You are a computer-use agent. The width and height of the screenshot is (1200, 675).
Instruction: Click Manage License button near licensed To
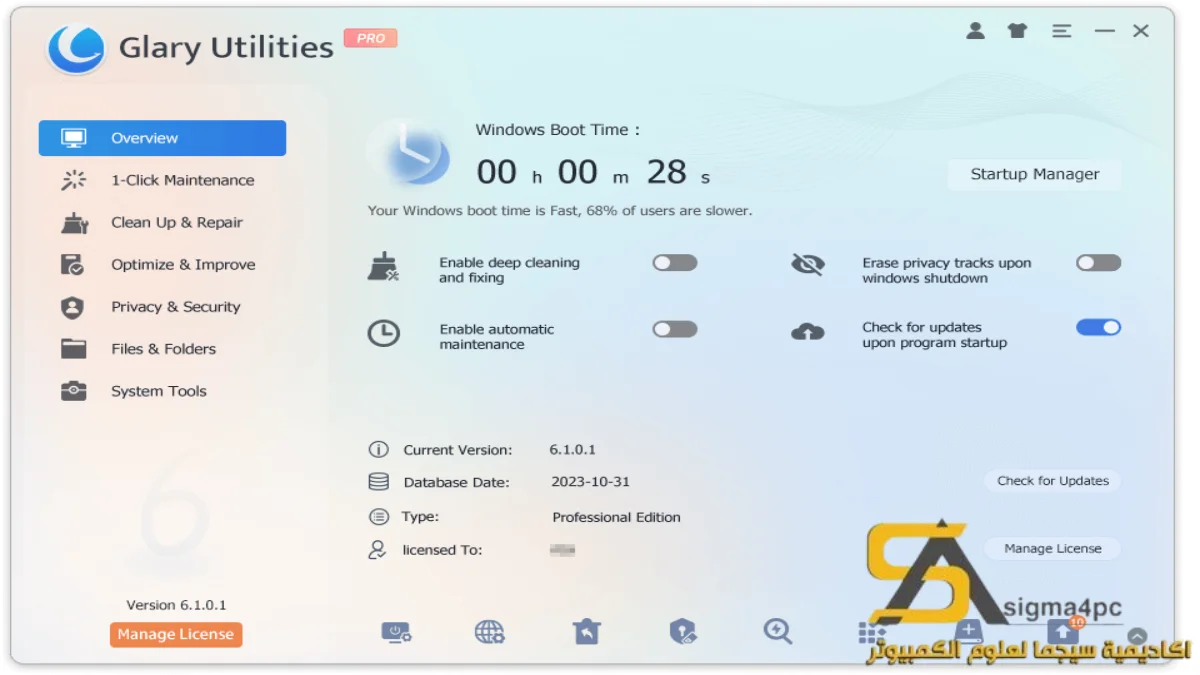pos(1053,549)
